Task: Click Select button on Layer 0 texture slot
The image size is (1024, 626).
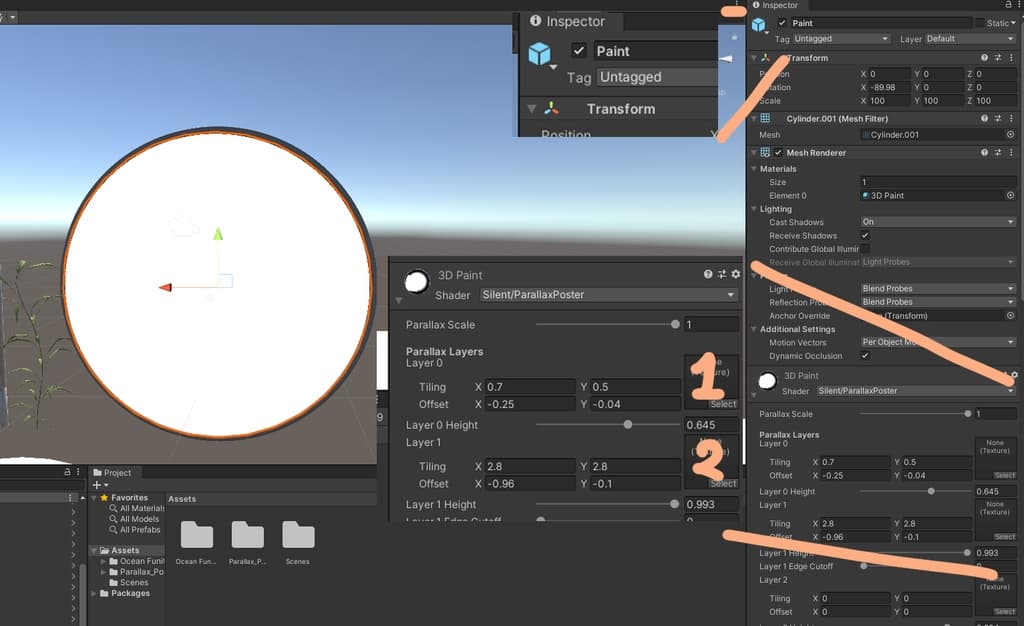Action: click(1004, 476)
